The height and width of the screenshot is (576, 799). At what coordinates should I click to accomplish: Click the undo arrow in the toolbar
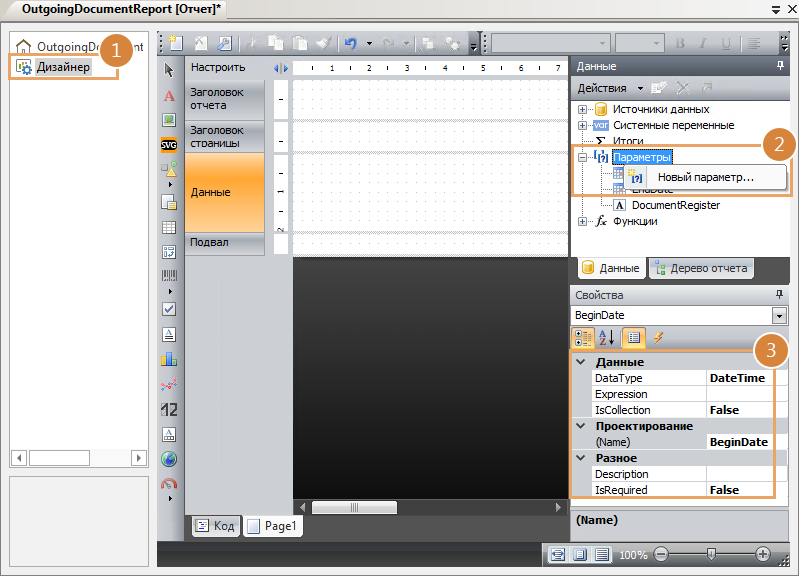tap(350, 43)
